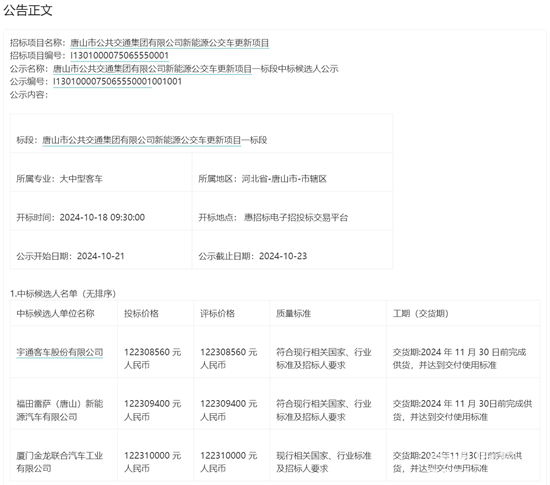
Task: Click notice number I1301000075065550001001001
Action: point(118,82)
